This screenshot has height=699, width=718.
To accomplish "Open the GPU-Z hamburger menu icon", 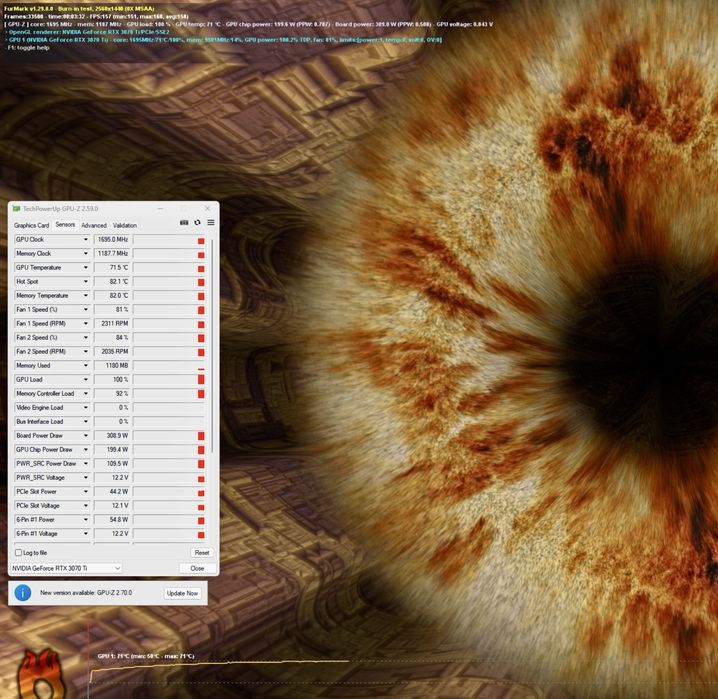I will (211, 222).
